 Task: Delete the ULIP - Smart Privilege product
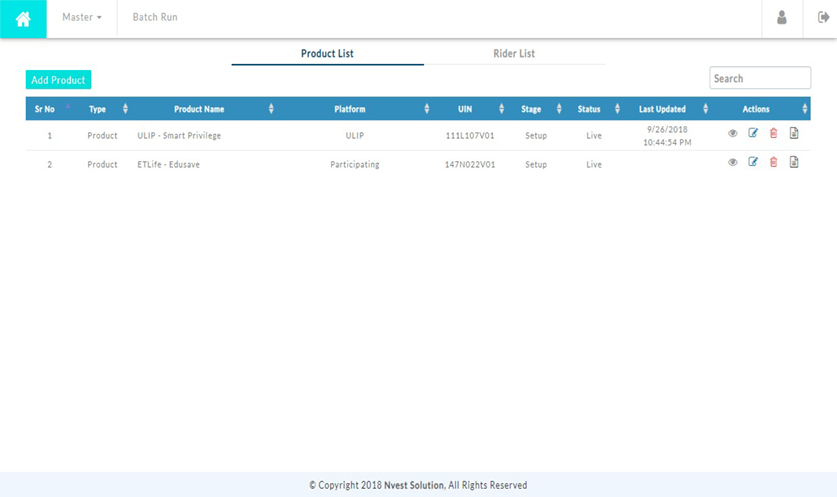(x=773, y=134)
